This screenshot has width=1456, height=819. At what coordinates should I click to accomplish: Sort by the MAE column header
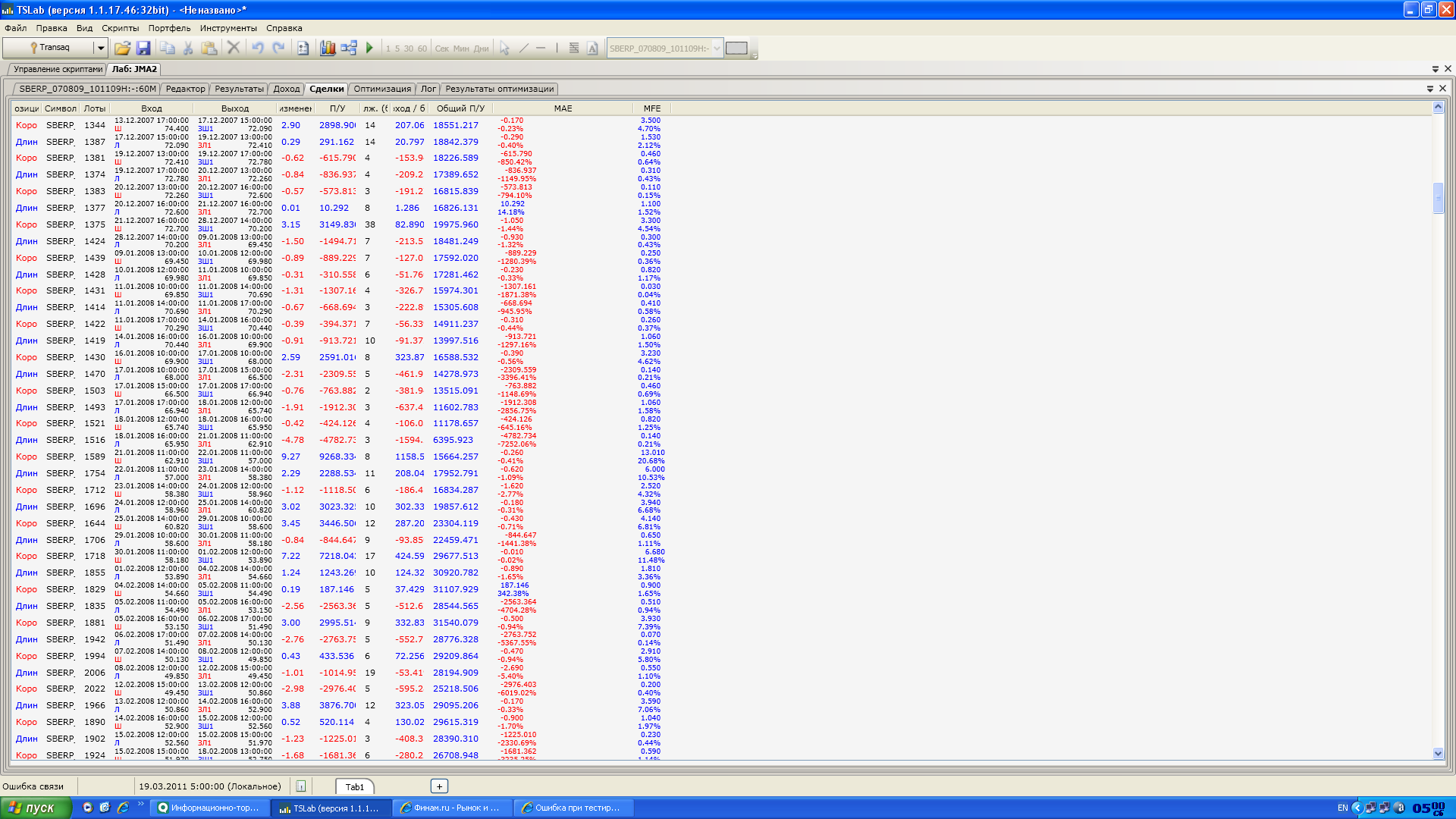[x=563, y=108]
